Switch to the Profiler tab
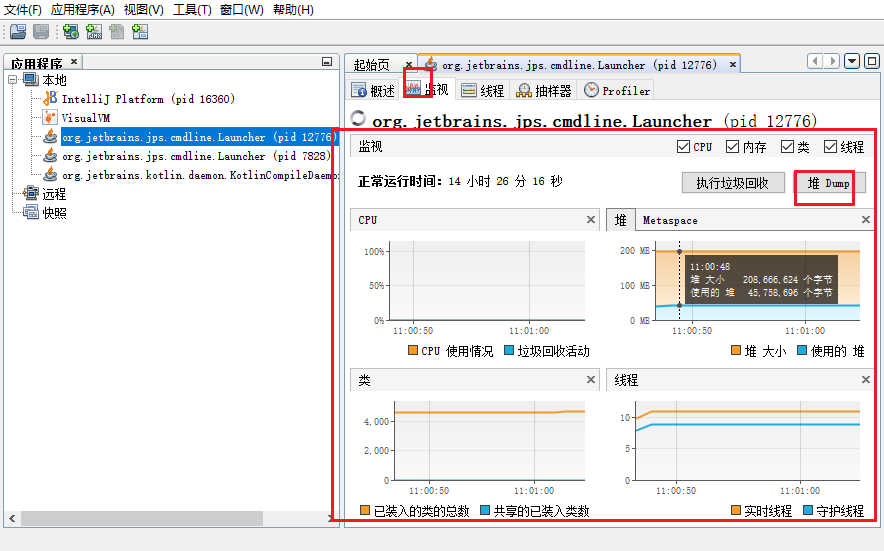Viewport: 884px width, 551px height. pyautogui.click(x=617, y=90)
